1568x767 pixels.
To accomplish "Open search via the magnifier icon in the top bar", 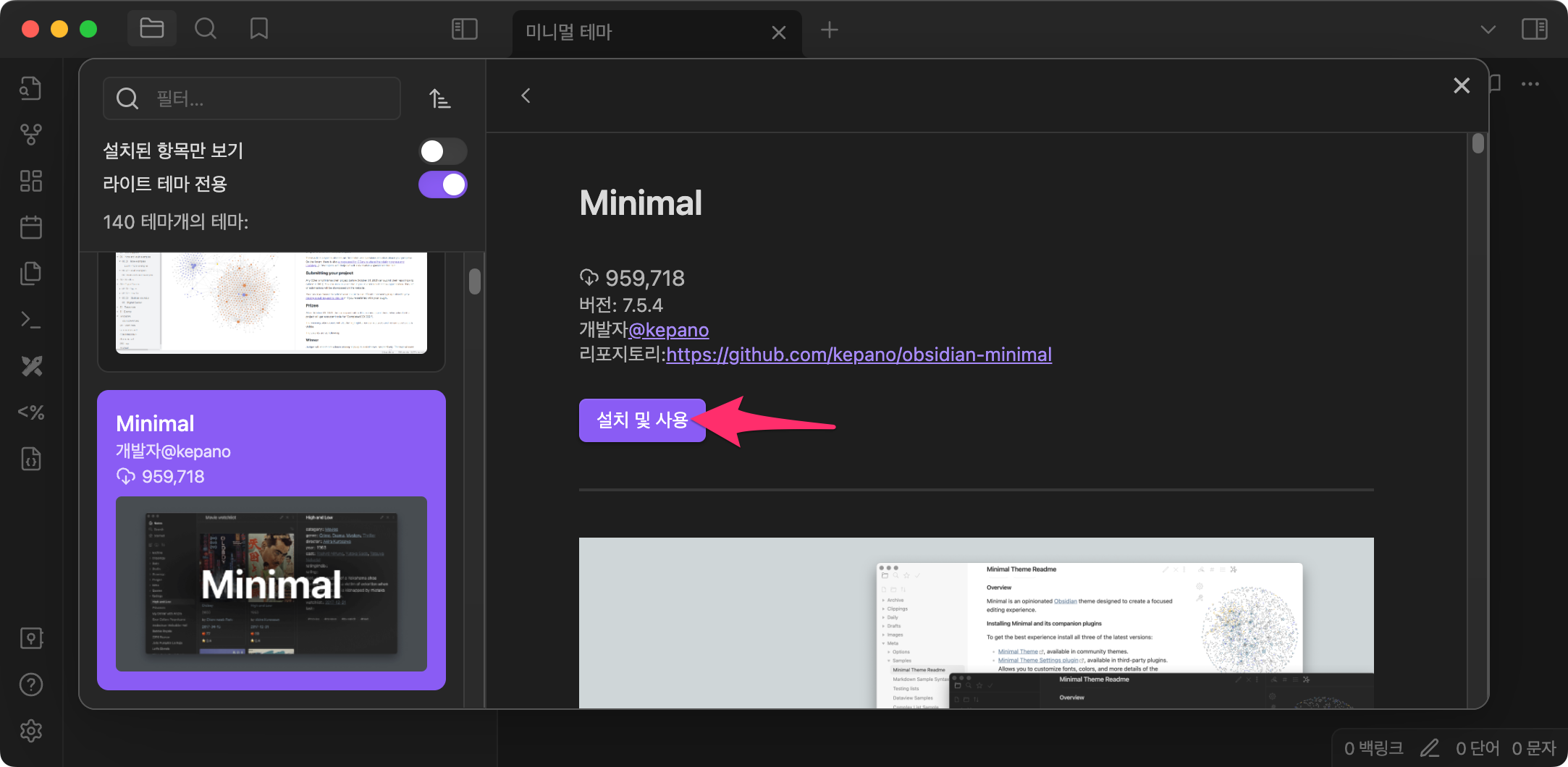I will point(206,29).
